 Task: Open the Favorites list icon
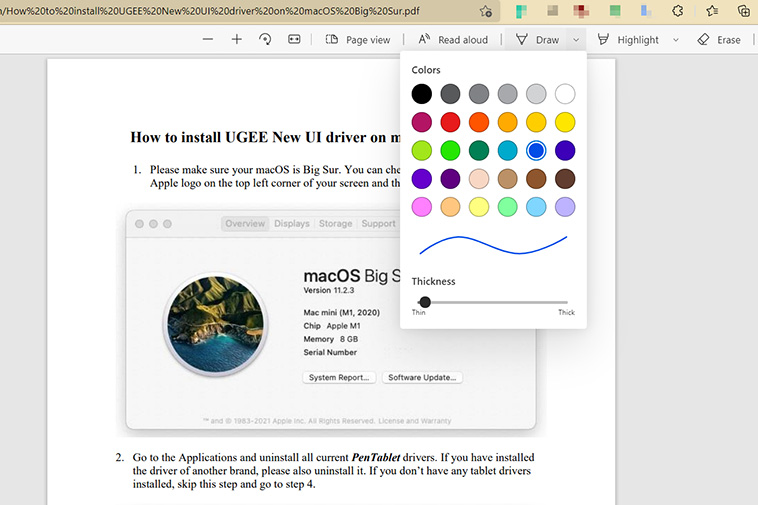(712, 11)
